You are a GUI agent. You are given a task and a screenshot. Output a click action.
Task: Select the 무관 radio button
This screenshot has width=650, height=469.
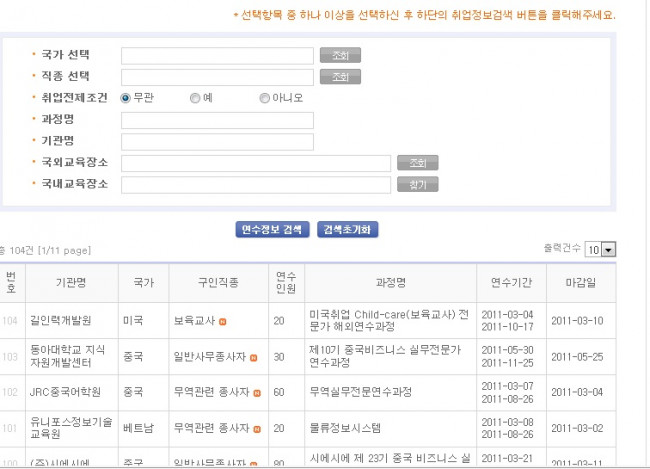[126, 98]
